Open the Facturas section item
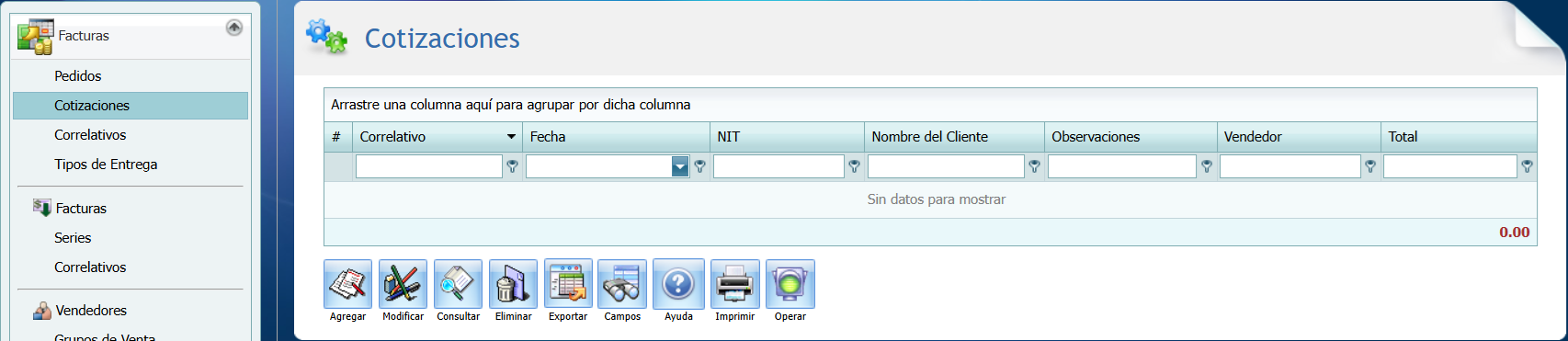This screenshot has height=341, width=1568. (81, 209)
